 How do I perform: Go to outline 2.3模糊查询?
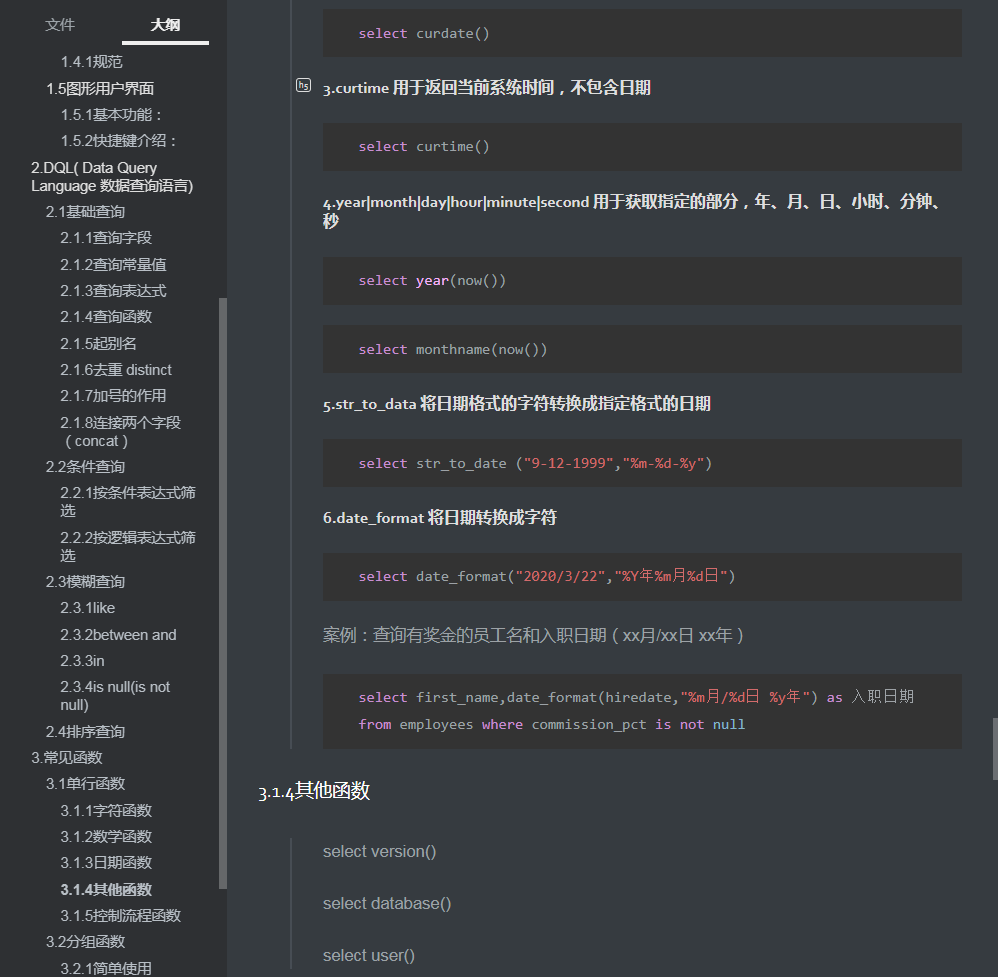(85, 582)
